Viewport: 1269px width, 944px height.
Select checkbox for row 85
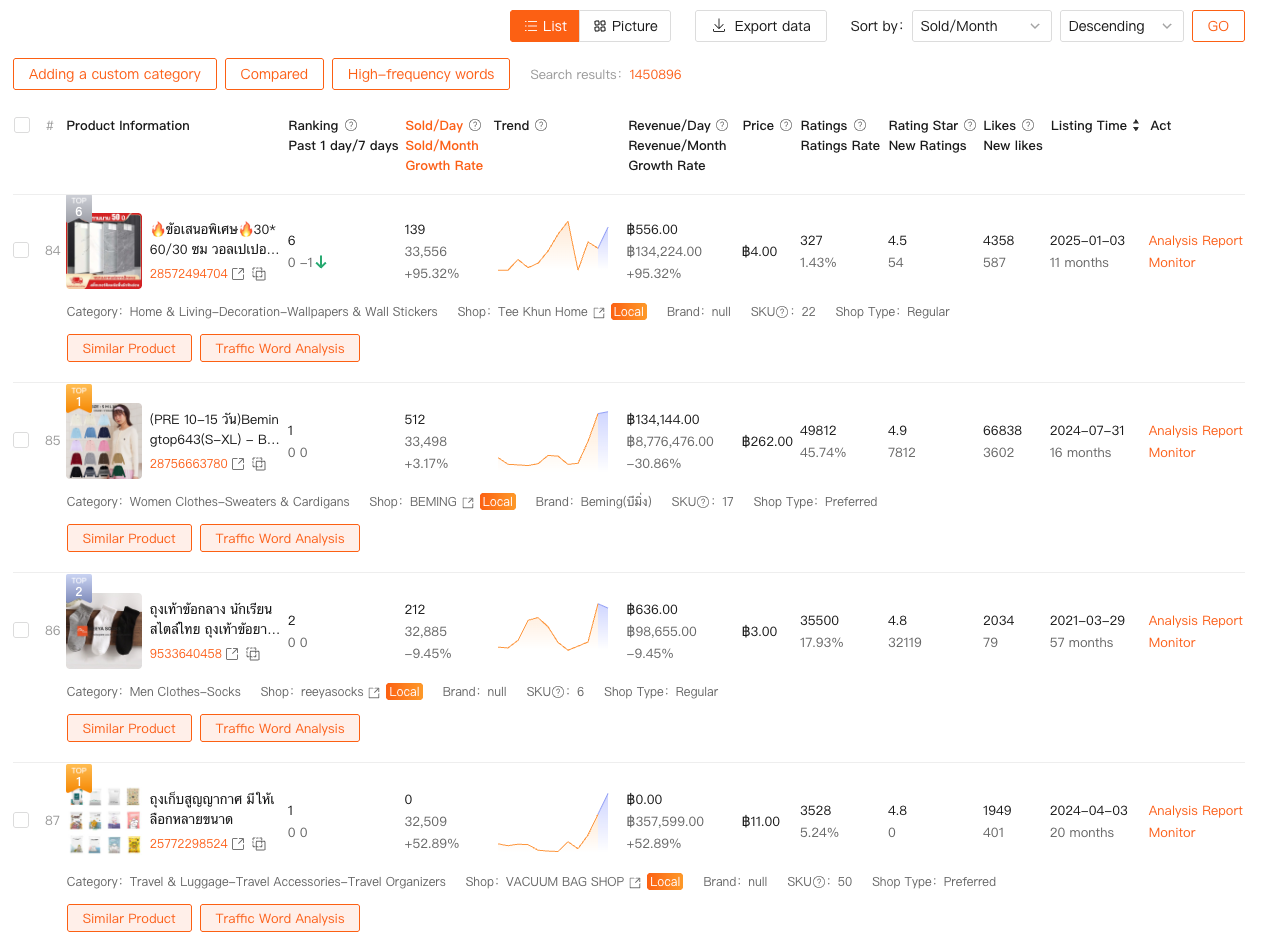(21, 440)
